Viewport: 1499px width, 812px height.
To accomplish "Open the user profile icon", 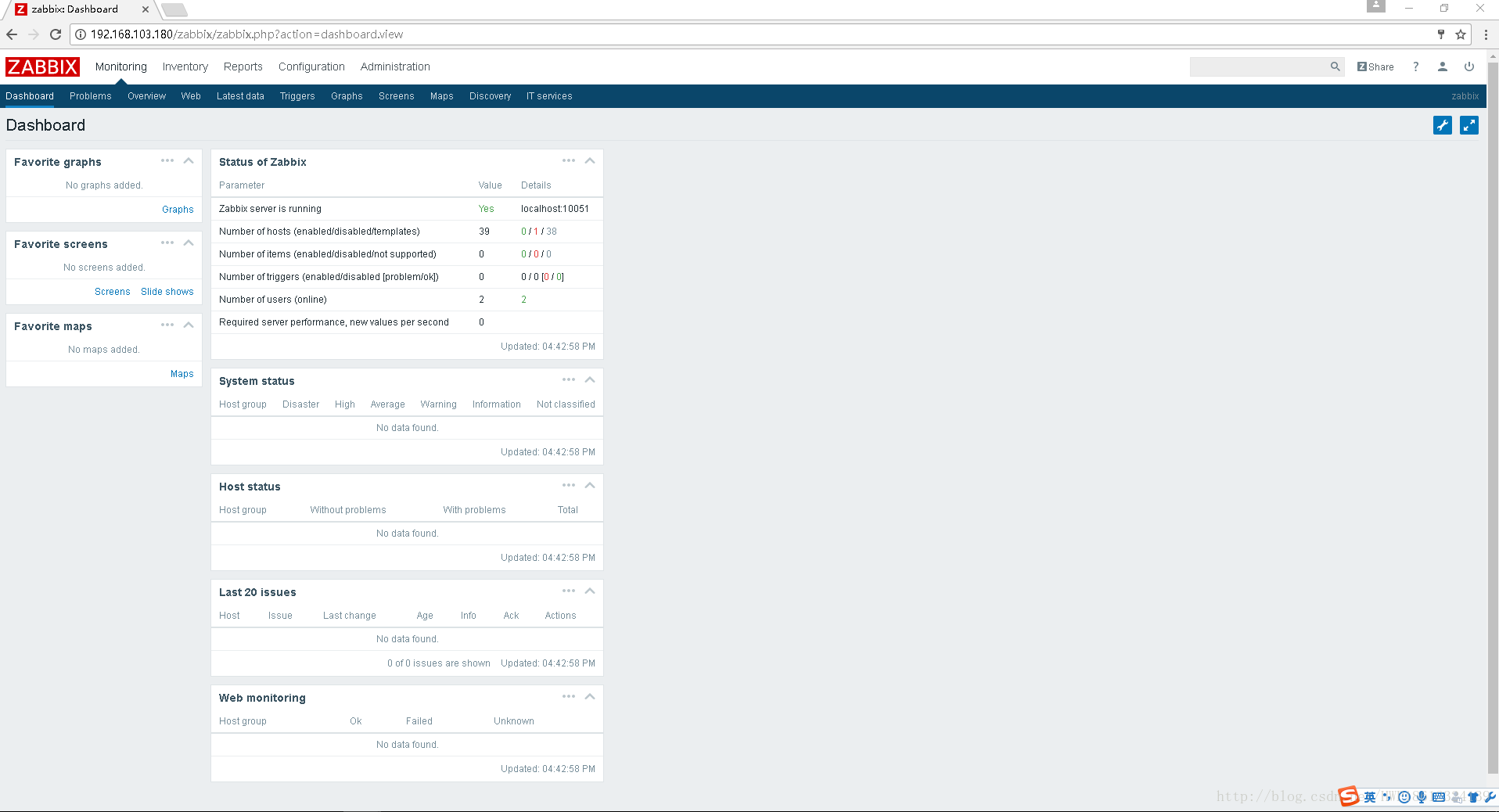I will click(1442, 67).
